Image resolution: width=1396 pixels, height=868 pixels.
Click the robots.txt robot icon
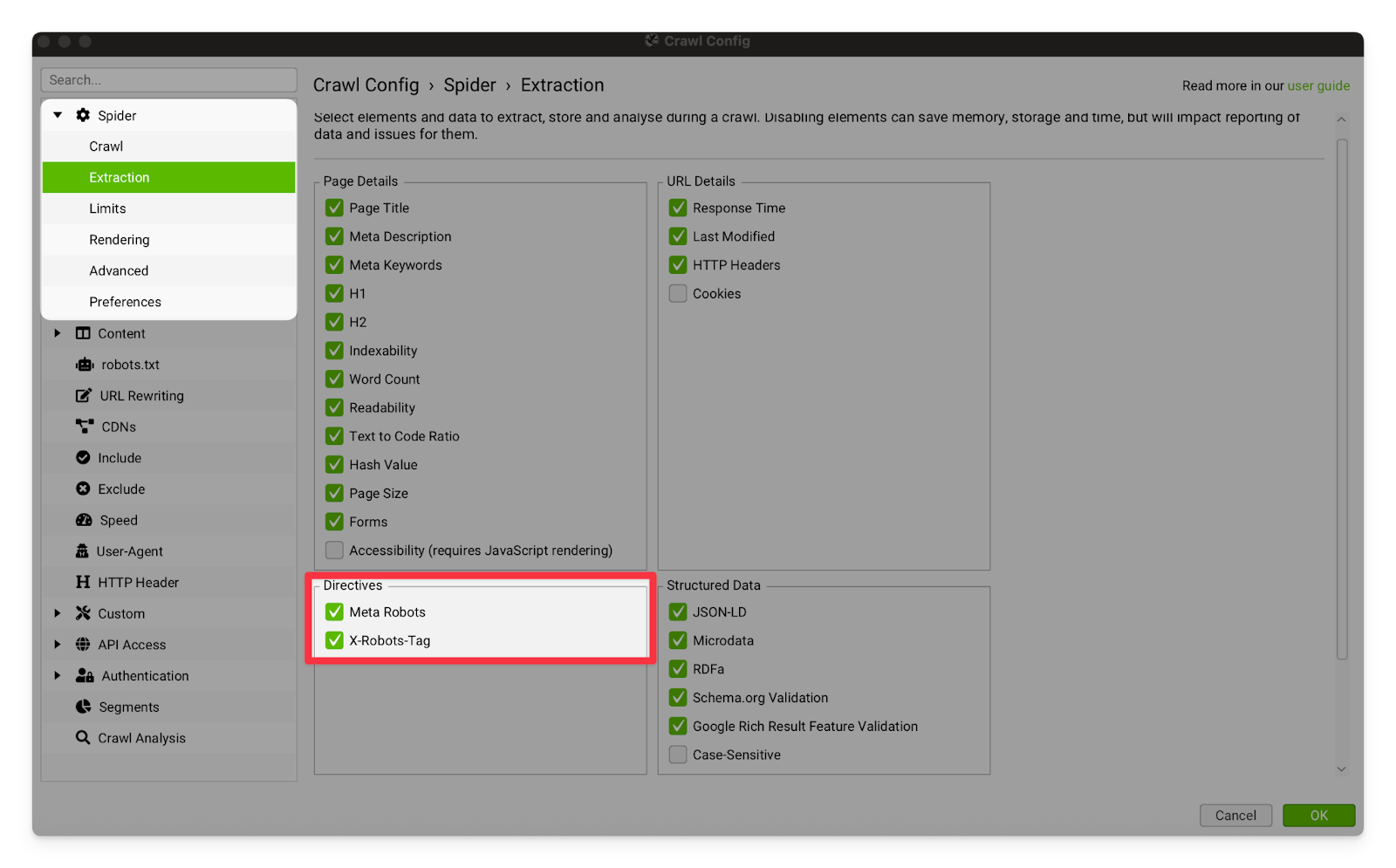click(x=85, y=365)
